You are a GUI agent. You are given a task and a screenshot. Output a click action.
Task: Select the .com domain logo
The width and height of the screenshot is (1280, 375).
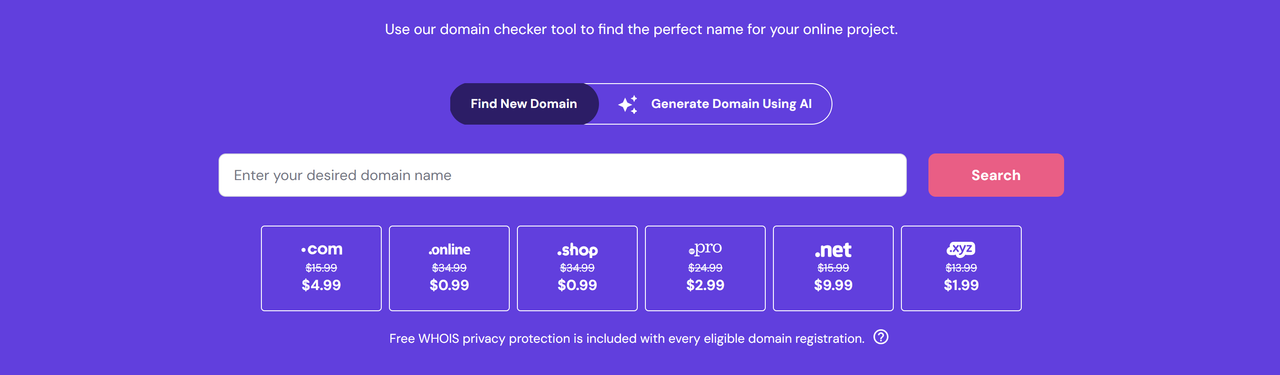pos(321,249)
